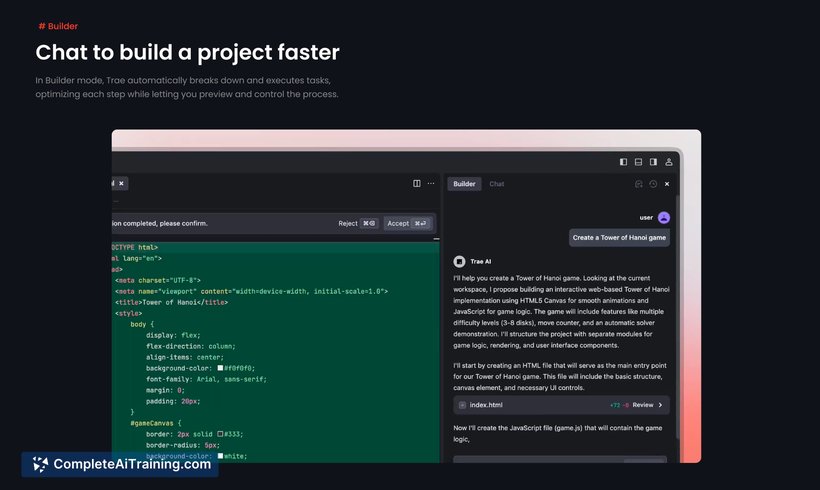Image resolution: width=820 pixels, height=490 pixels.
Task: Click the split editor icon
Action: tap(417, 184)
